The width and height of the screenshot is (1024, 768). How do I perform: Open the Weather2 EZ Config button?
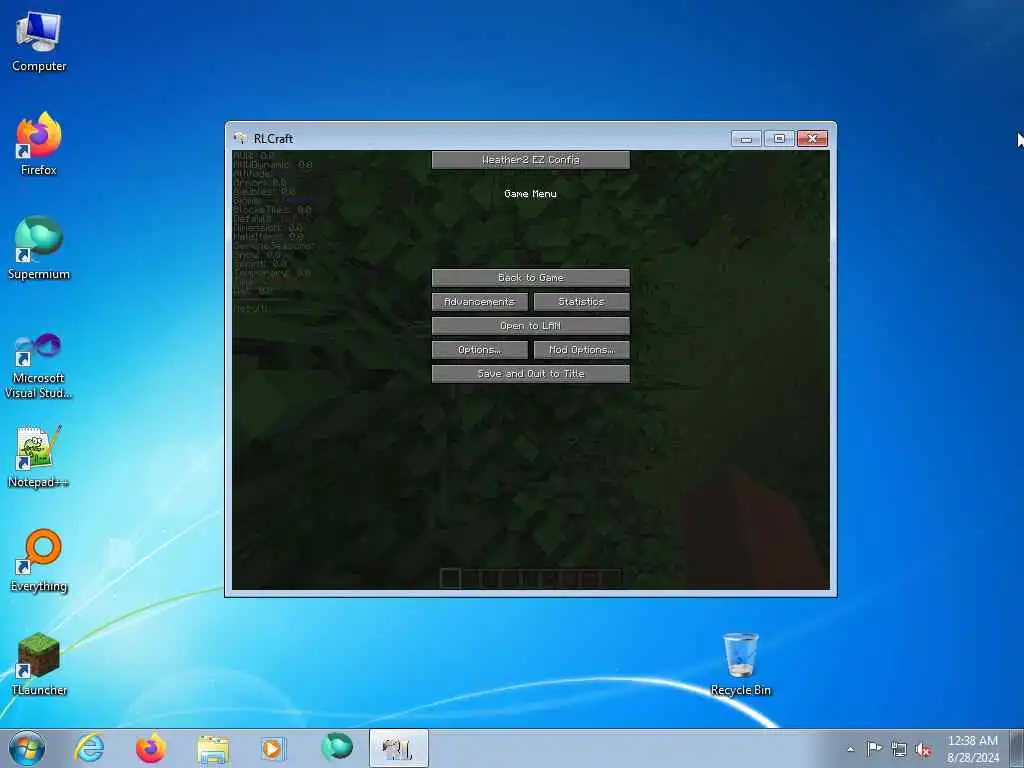530,160
